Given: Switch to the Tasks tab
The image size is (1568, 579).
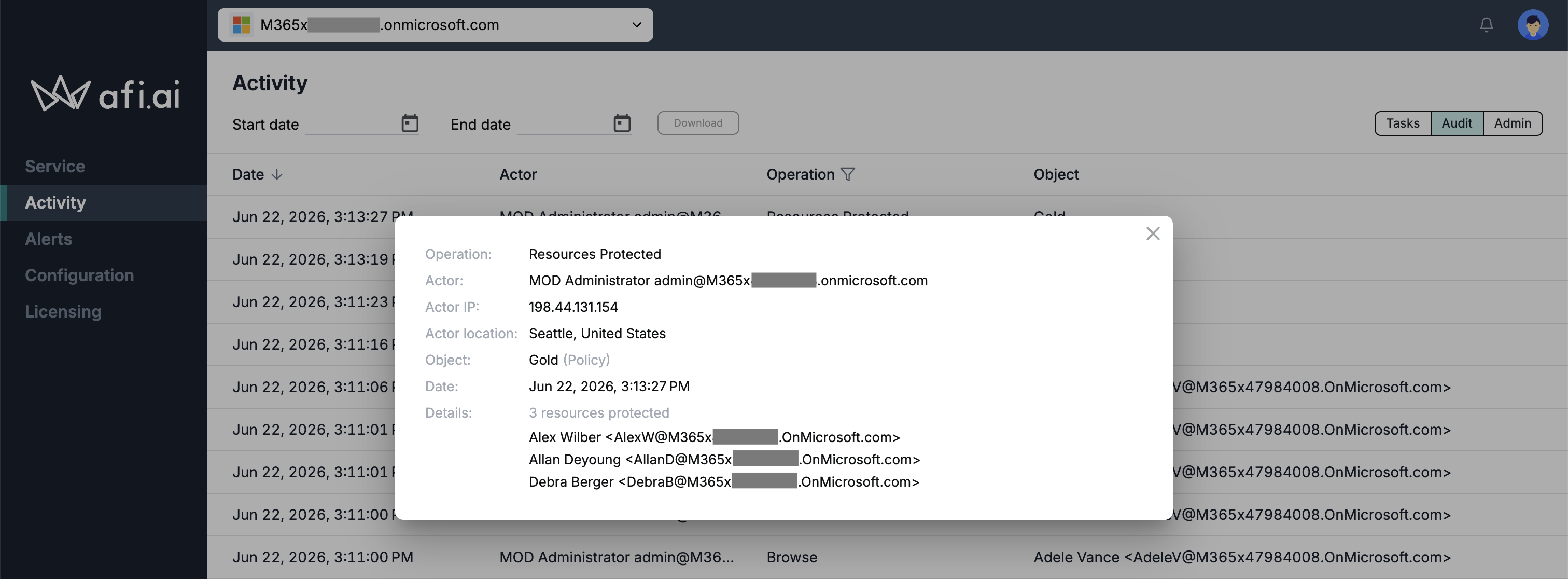Looking at the screenshot, I should [1403, 123].
